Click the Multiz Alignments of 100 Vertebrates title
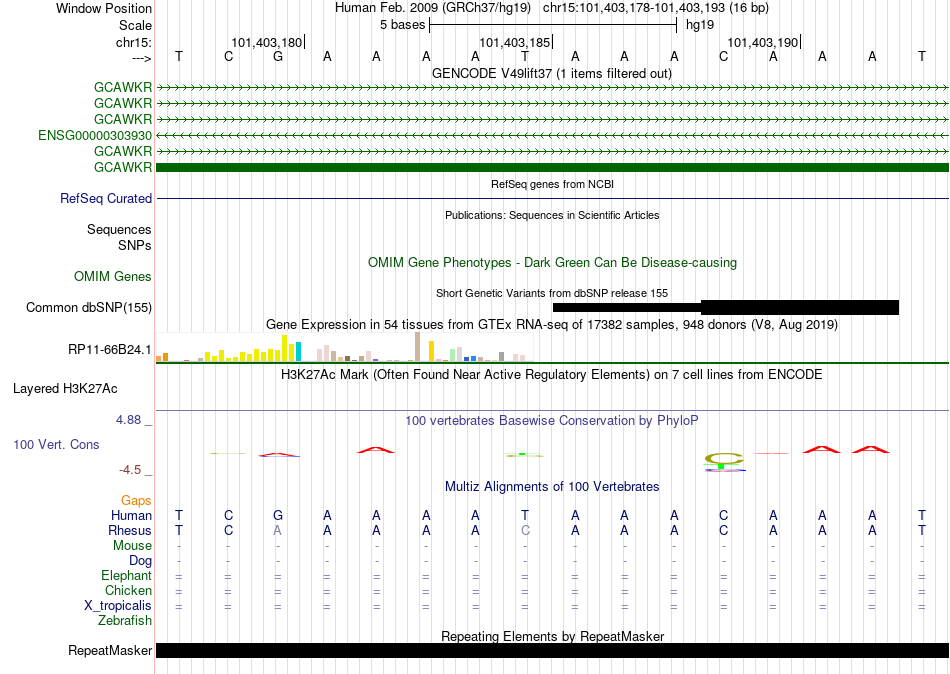Screen dimensions: 950x674 (x=552, y=486)
